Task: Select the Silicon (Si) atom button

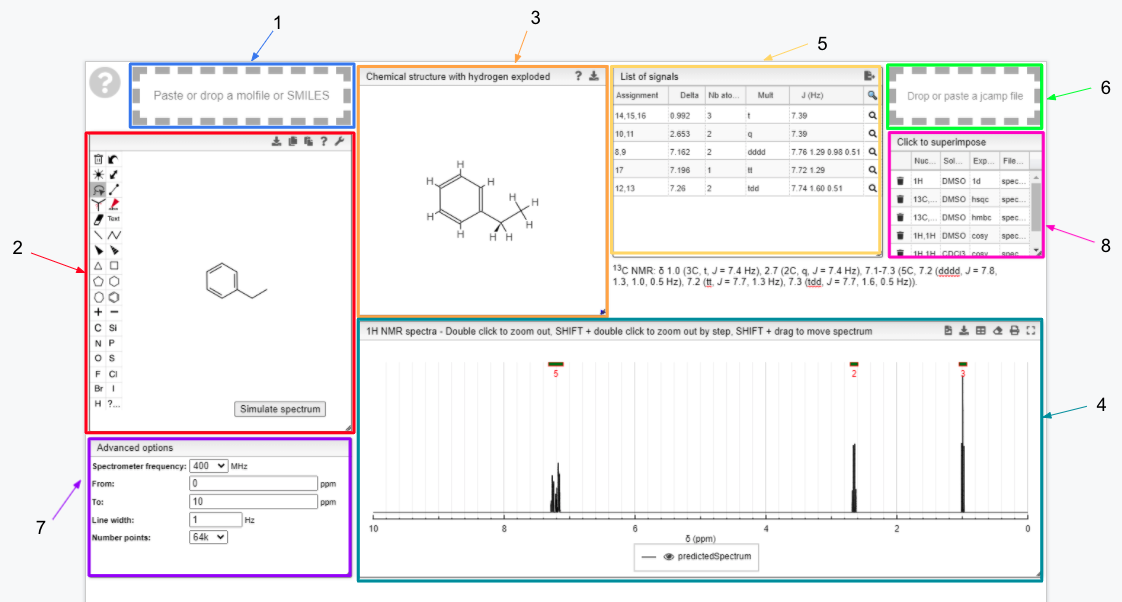Action: [x=113, y=328]
